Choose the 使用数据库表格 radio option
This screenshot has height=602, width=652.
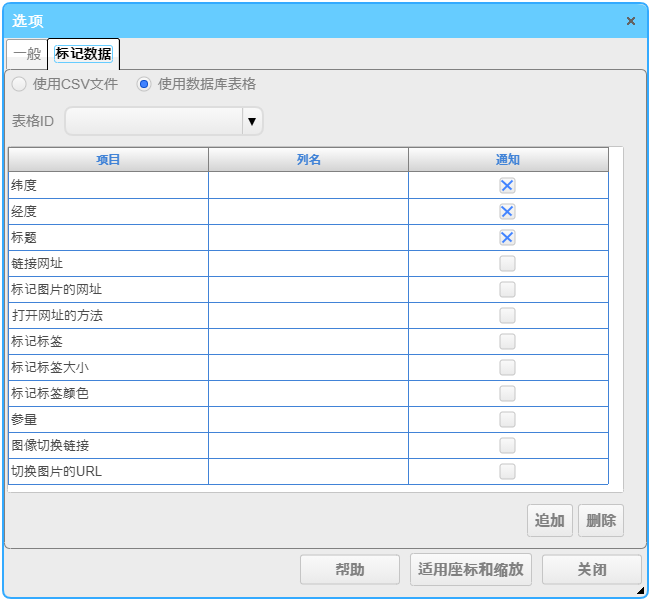tap(144, 84)
